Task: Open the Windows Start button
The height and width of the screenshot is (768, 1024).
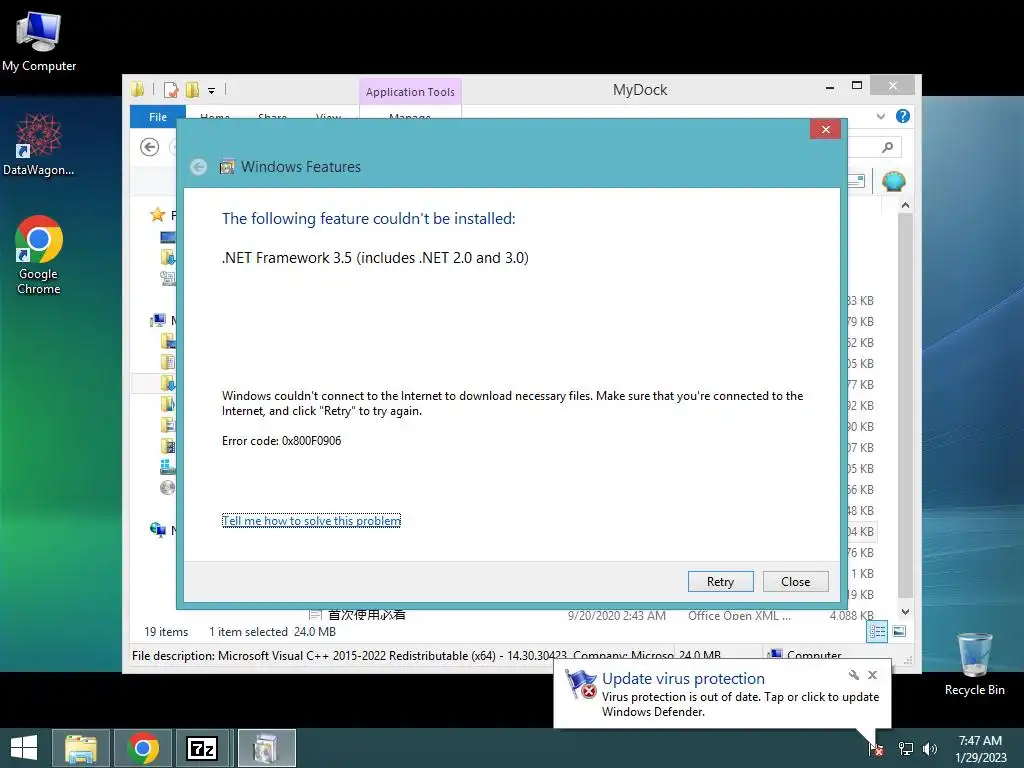Action: (x=24, y=748)
